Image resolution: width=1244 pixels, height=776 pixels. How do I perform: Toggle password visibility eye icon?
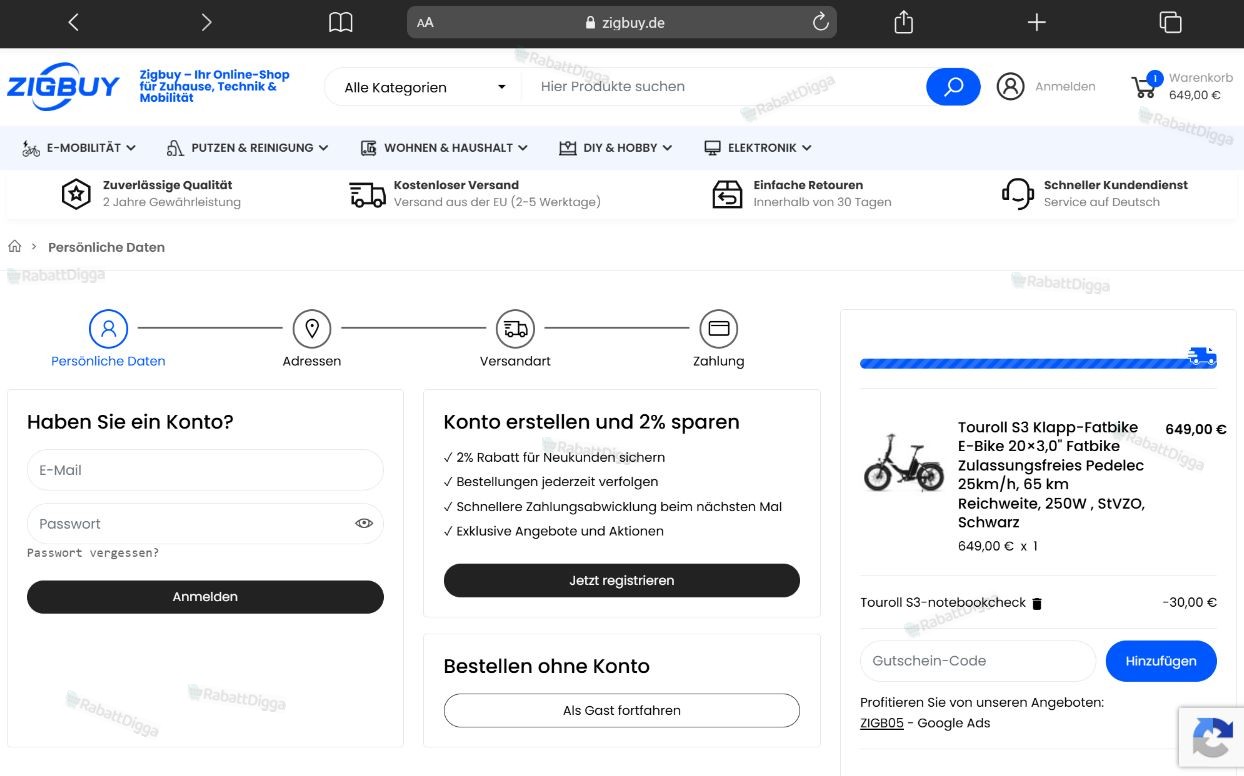coord(364,523)
